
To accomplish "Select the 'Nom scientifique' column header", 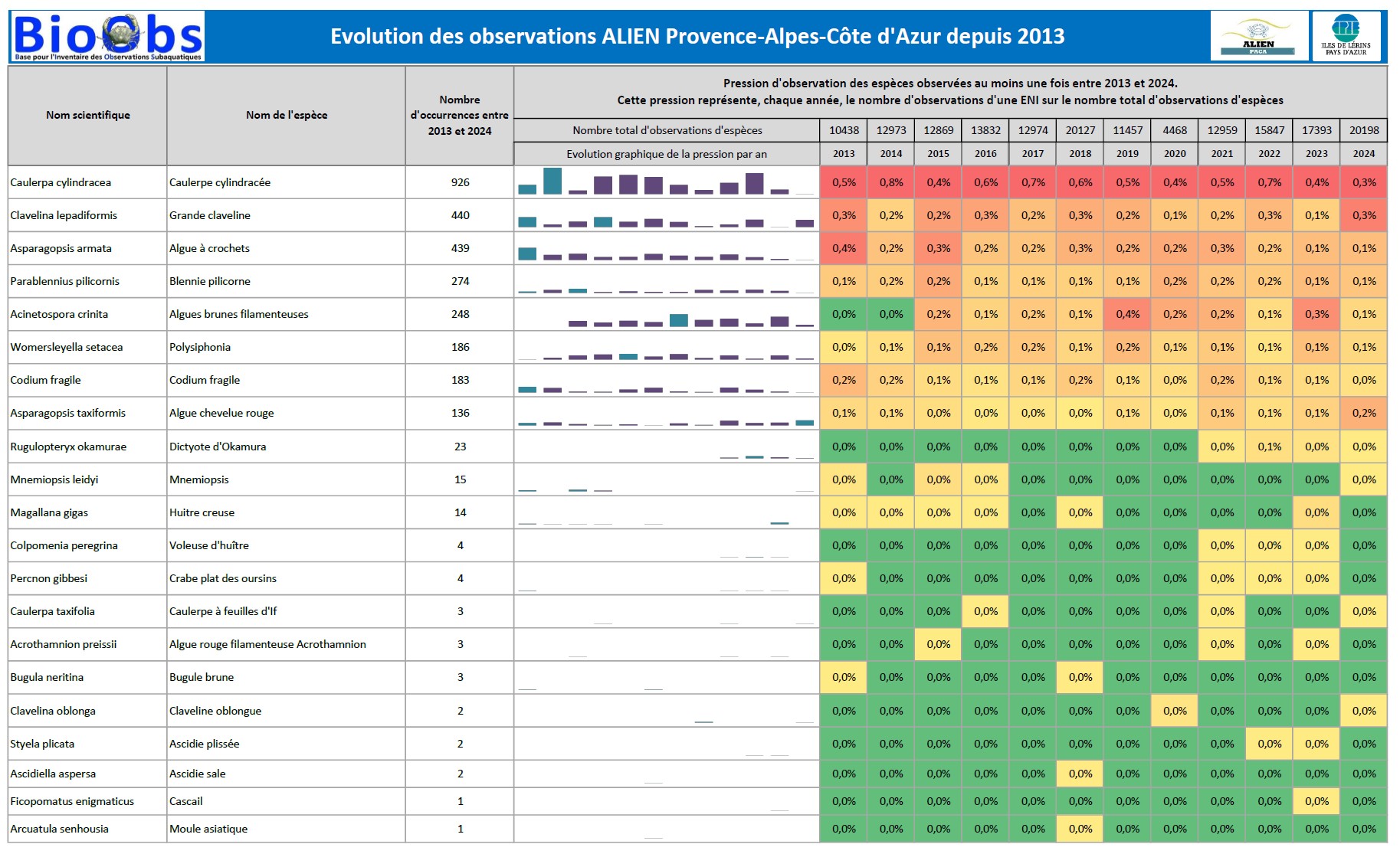I will 88,116.
